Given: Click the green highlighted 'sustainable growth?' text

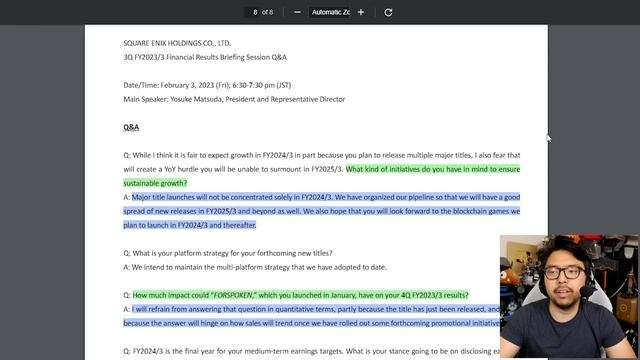Looking at the screenshot, I should click(155, 183).
